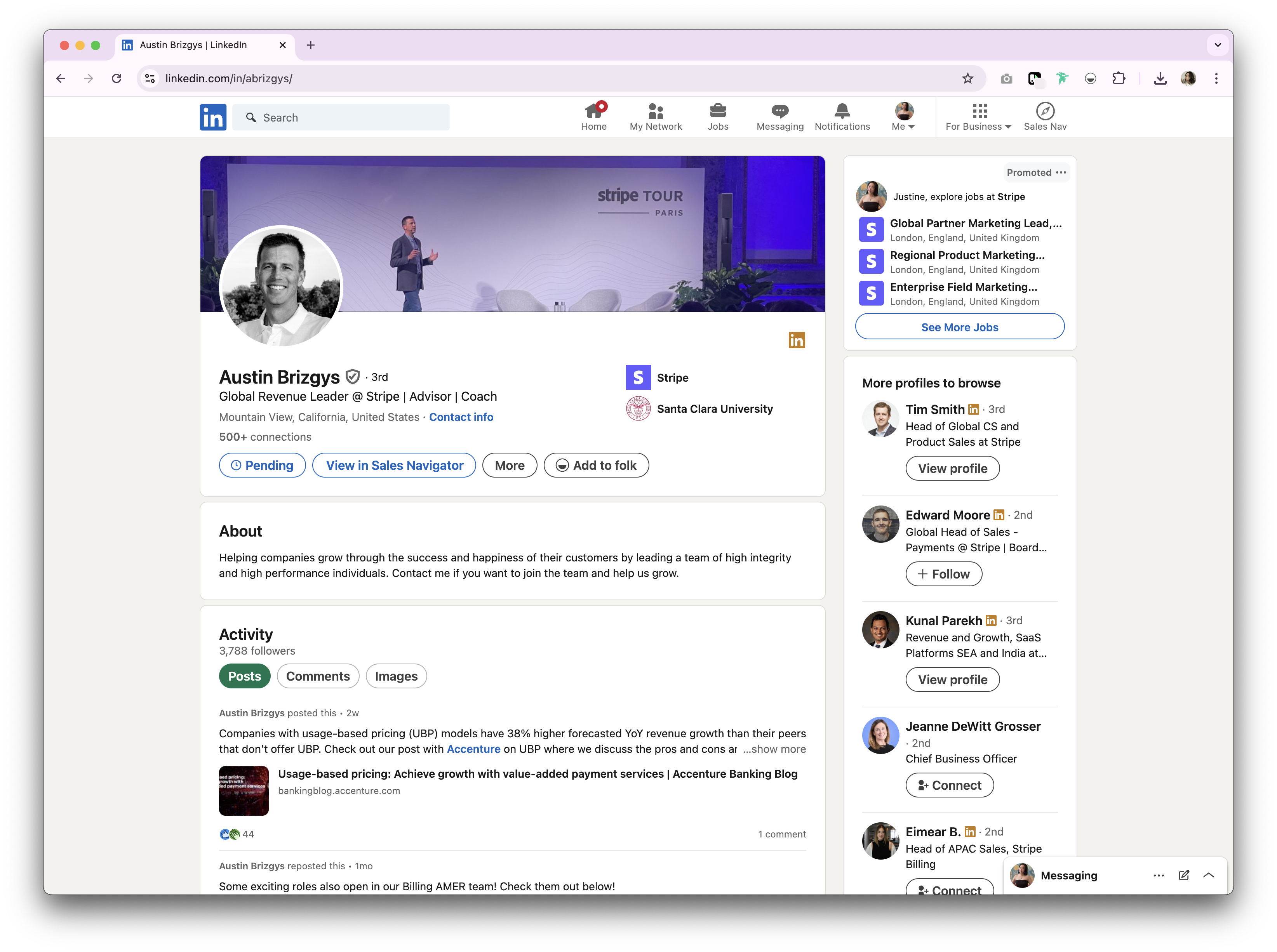The height and width of the screenshot is (952, 1277).
Task: Open the For Business dropdown
Action: [x=978, y=117]
